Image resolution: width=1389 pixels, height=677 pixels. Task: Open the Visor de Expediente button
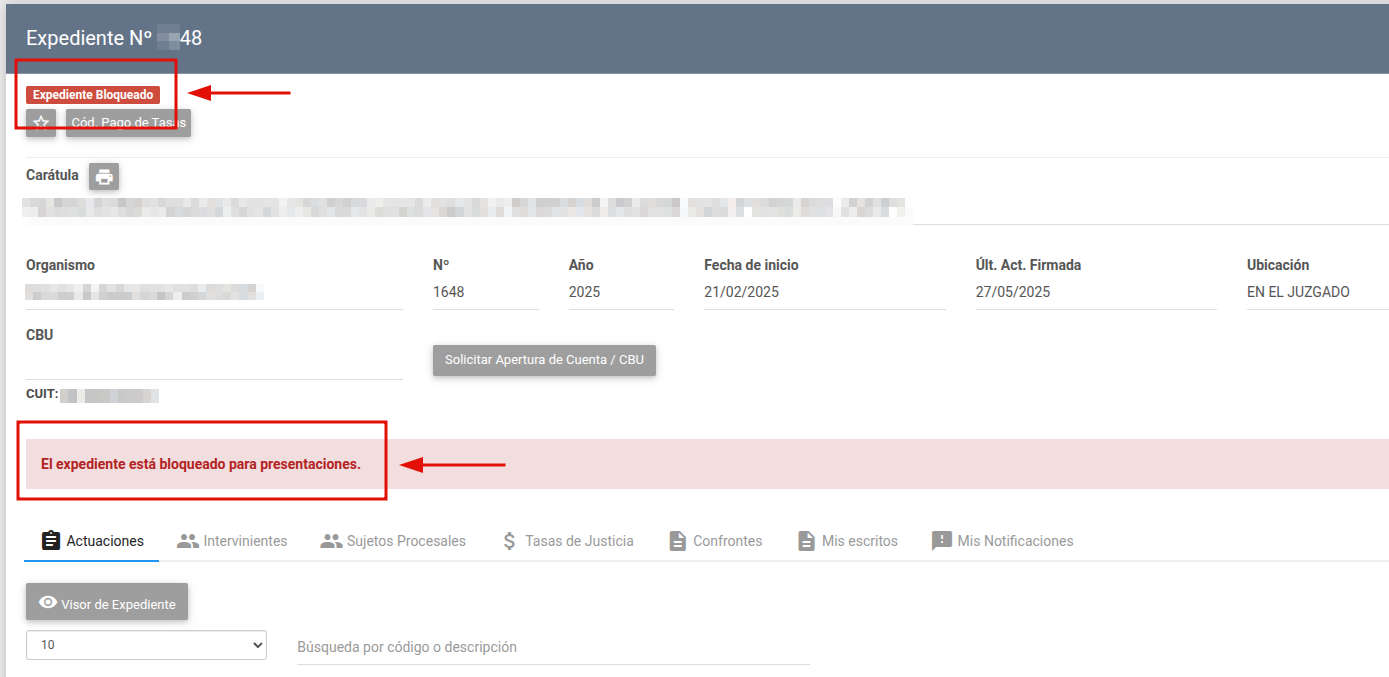[x=107, y=602]
